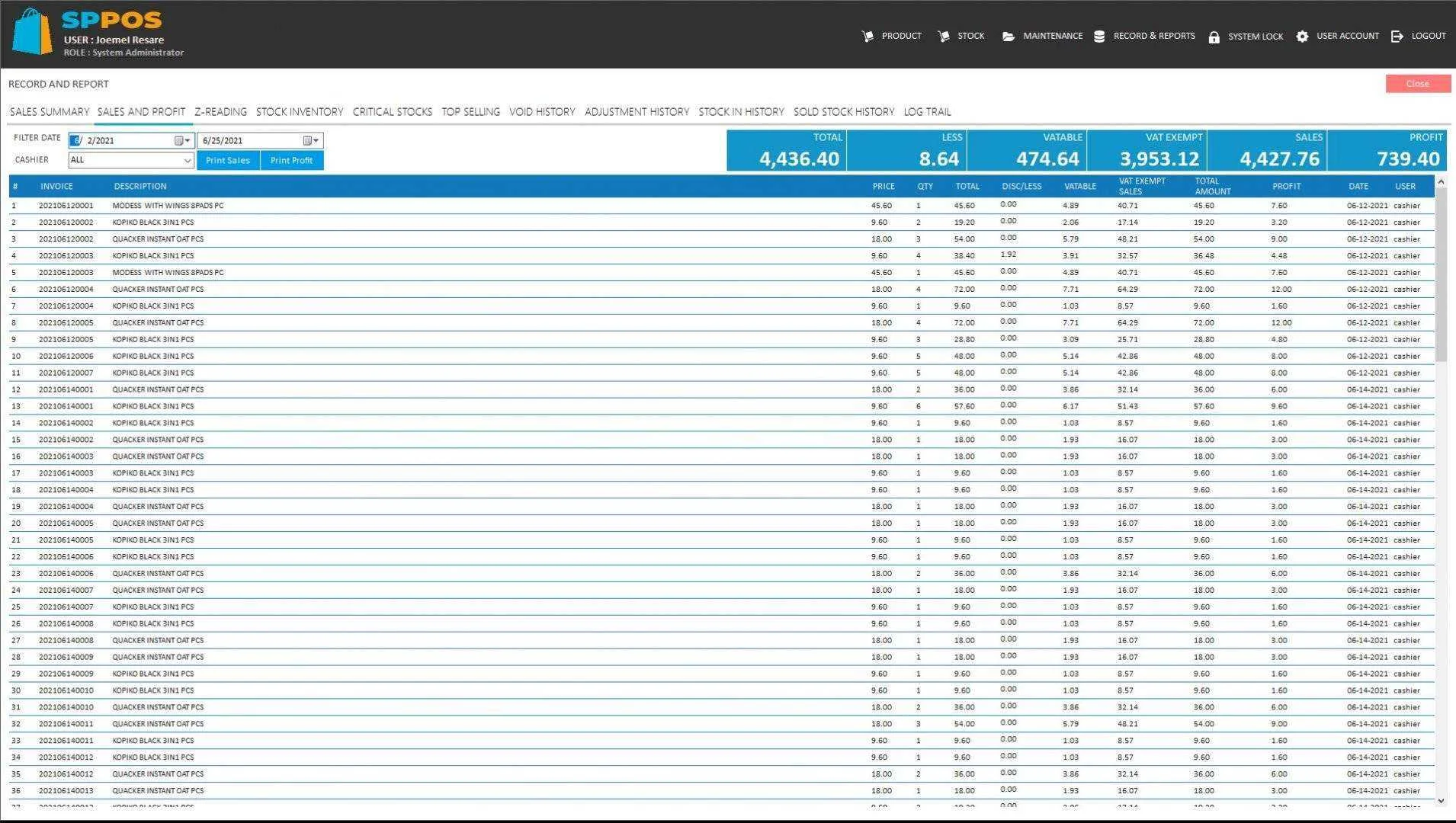Image resolution: width=1456 pixels, height=823 pixels.
Task: Click the scrollbar up arrow
Action: (x=1441, y=181)
